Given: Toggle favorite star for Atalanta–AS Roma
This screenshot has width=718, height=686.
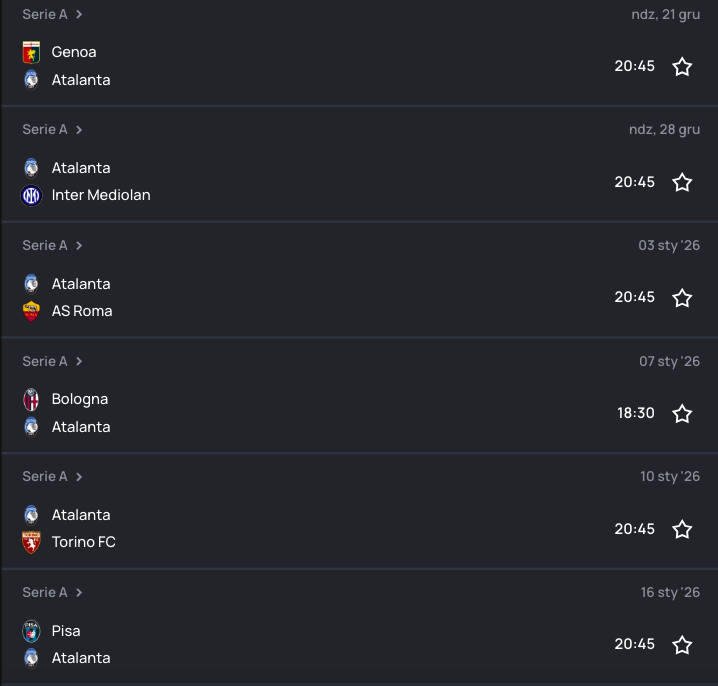Looking at the screenshot, I should pos(682,298).
